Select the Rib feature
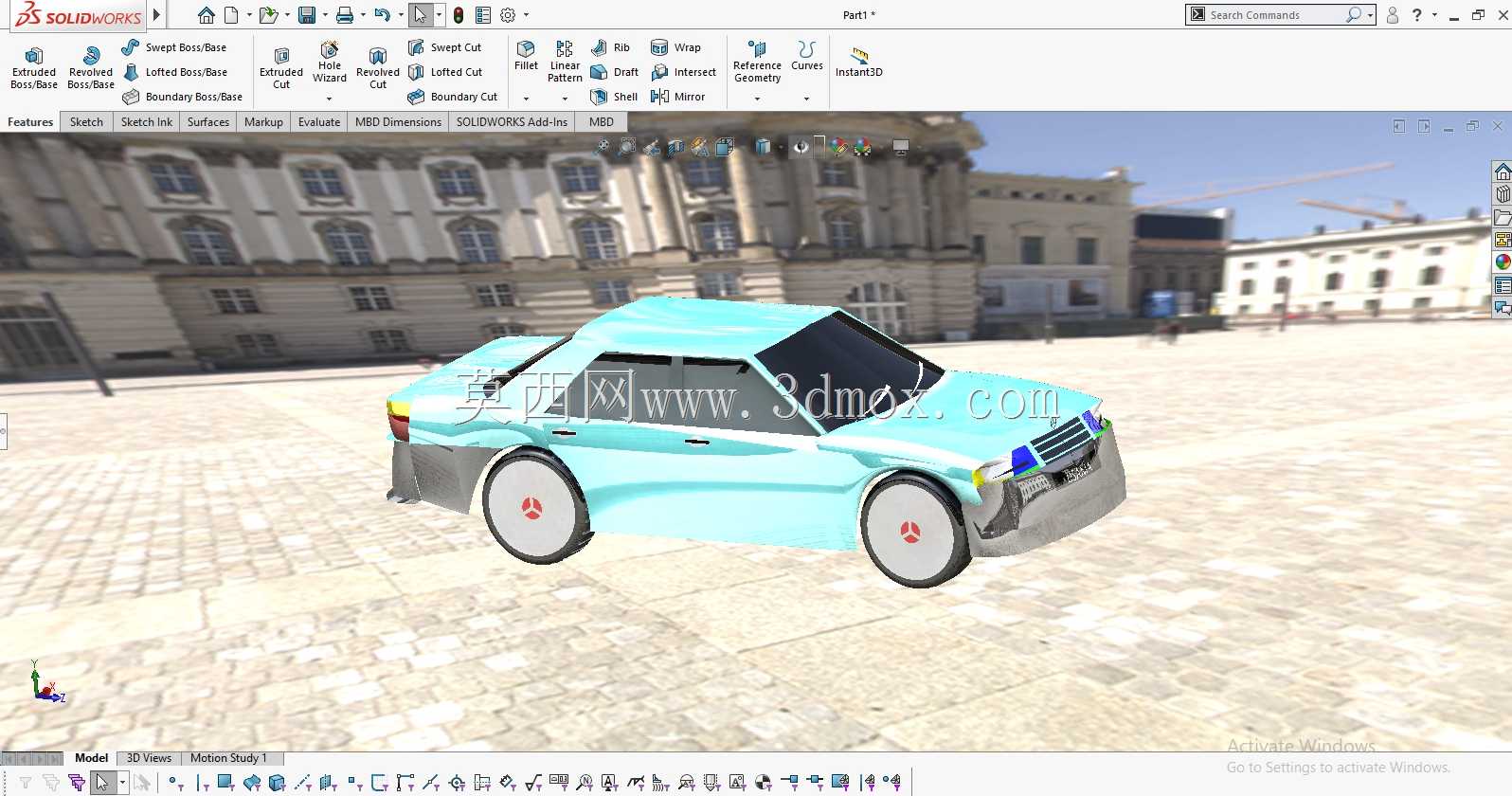This screenshot has width=1512, height=796. pyautogui.click(x=610, y=47)
